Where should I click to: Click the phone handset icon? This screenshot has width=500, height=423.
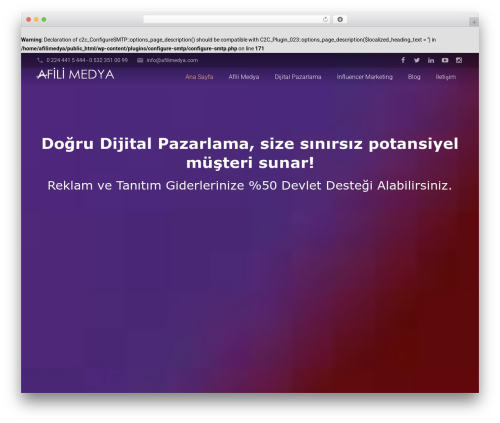pos(40,60)
